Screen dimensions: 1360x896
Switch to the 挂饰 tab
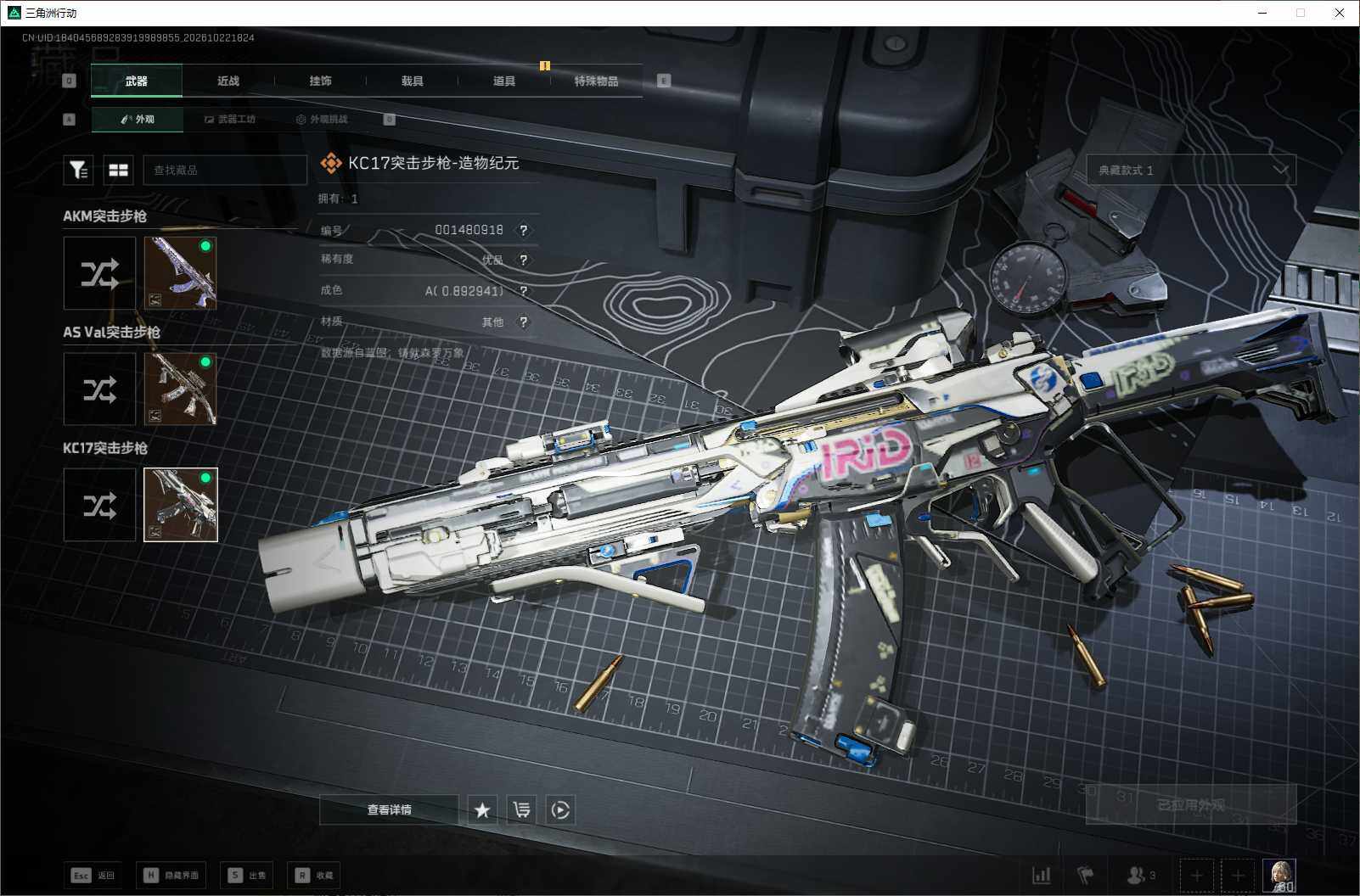[320, 81]
